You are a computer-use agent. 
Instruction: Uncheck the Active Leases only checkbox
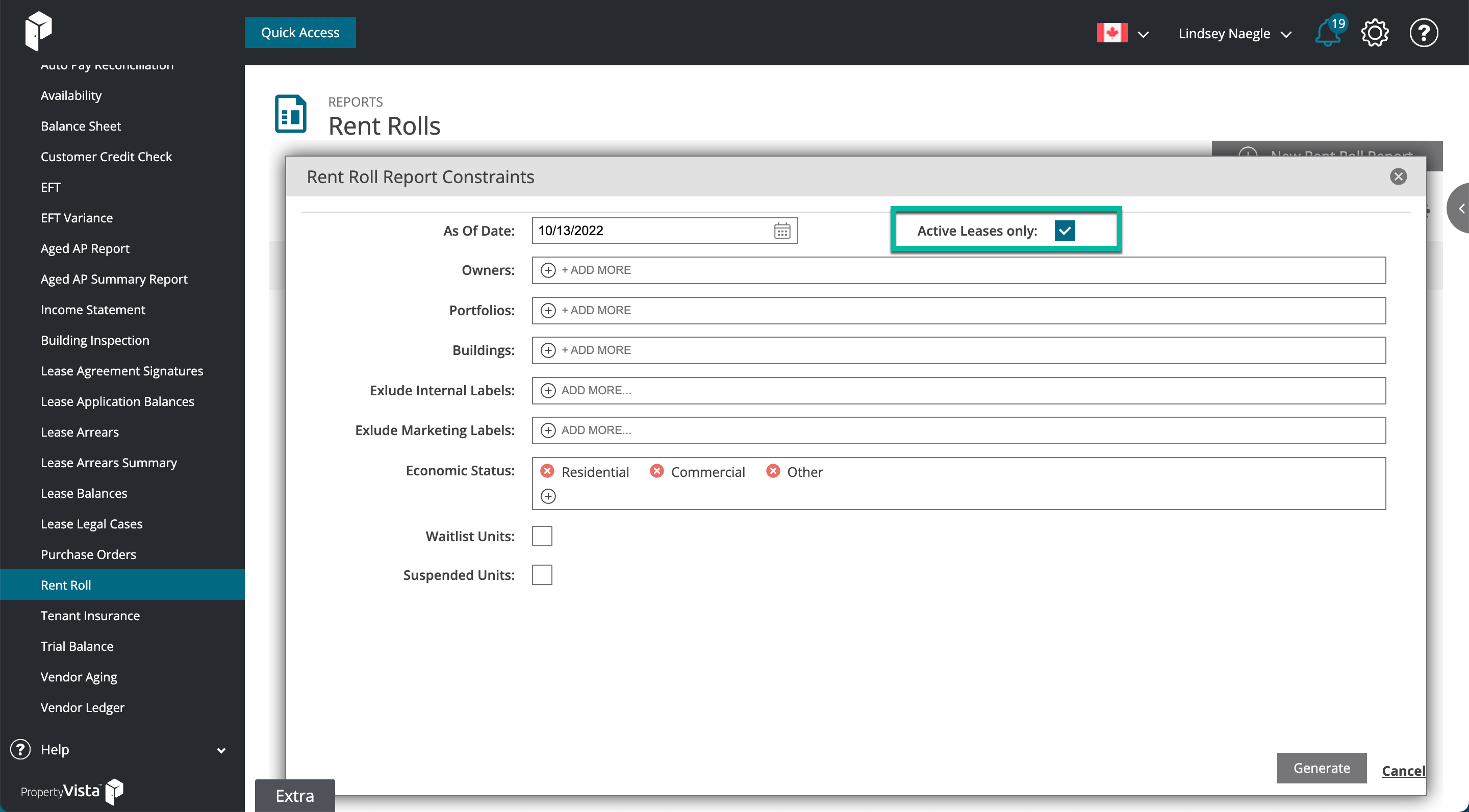click(1065, 231)
